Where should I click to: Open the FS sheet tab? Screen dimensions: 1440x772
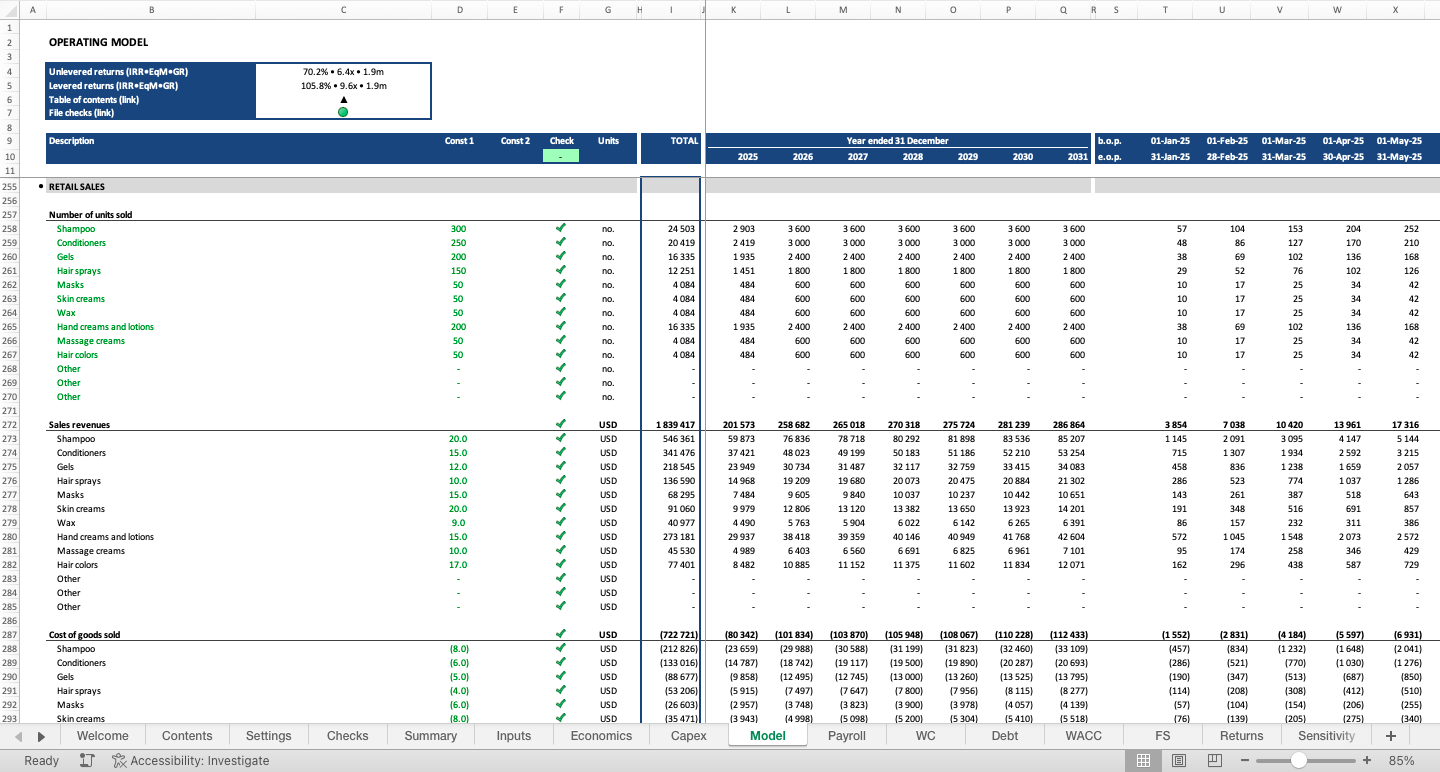(x=1163, y=736)
